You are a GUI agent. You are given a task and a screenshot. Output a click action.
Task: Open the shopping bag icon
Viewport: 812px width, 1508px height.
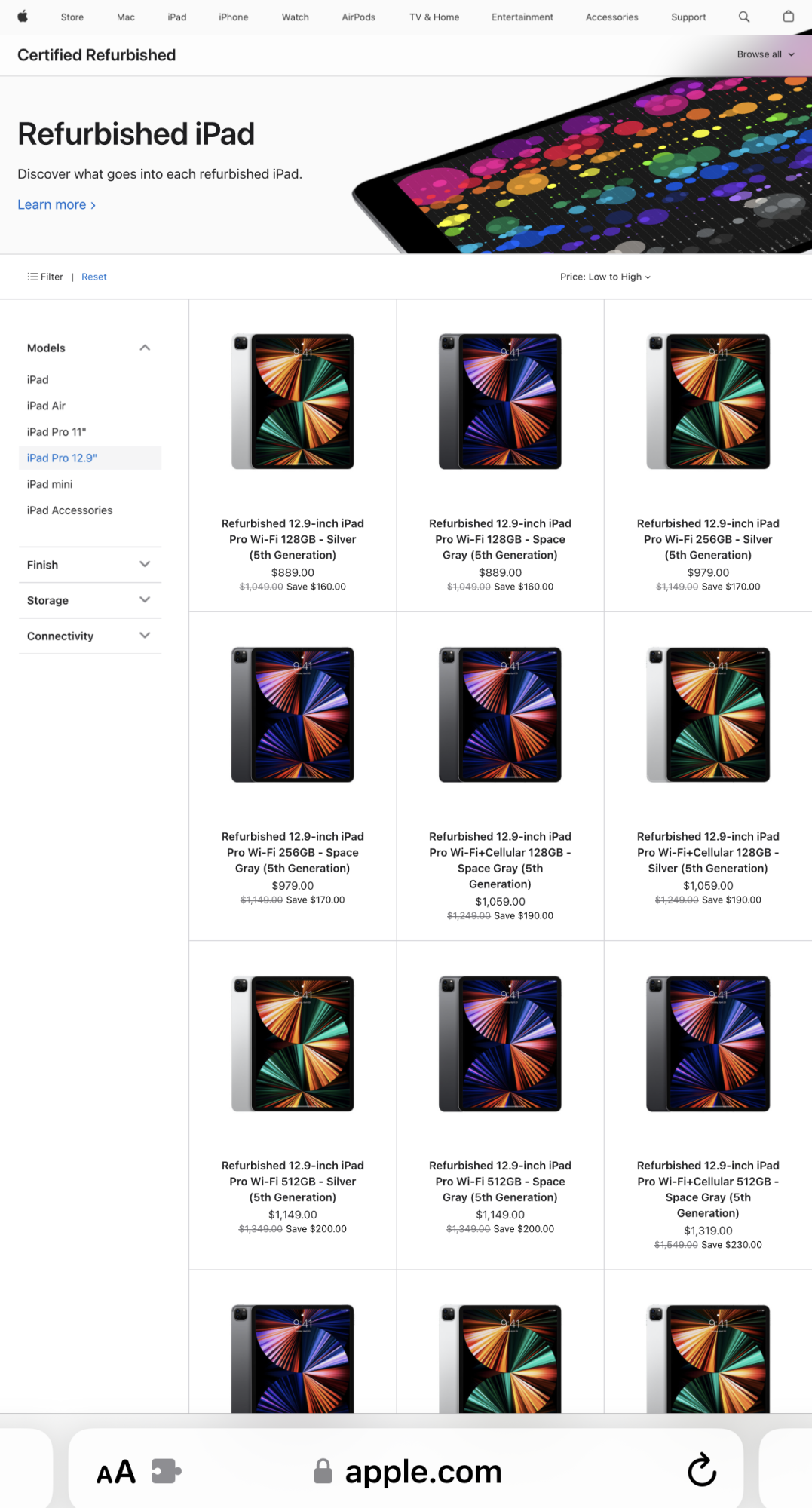pyautogui.click(x=789, y=17)
